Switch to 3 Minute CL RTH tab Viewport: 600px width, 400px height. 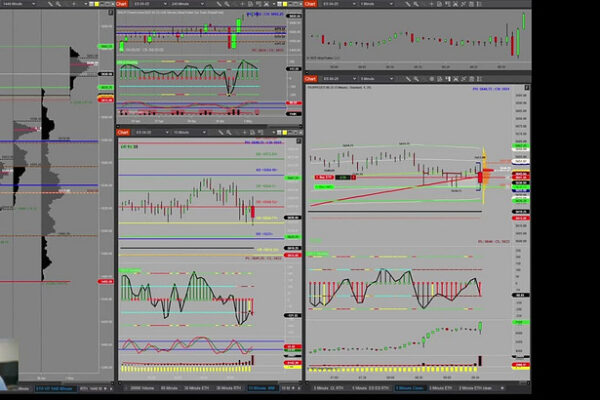328,388
